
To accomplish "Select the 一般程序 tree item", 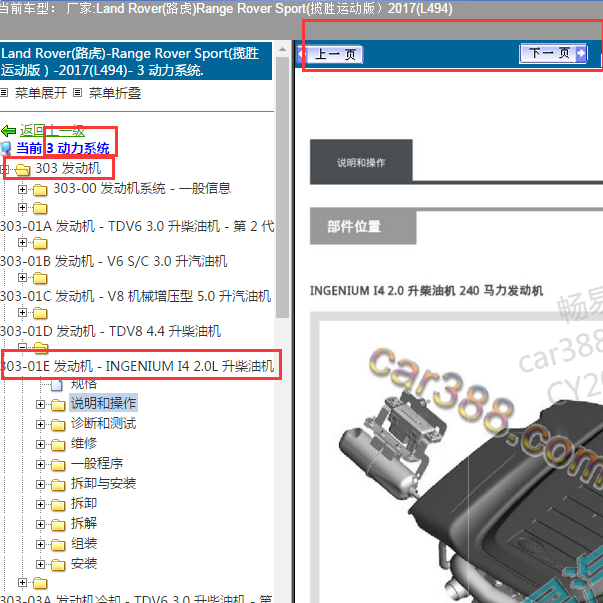I will click(97, 463).
